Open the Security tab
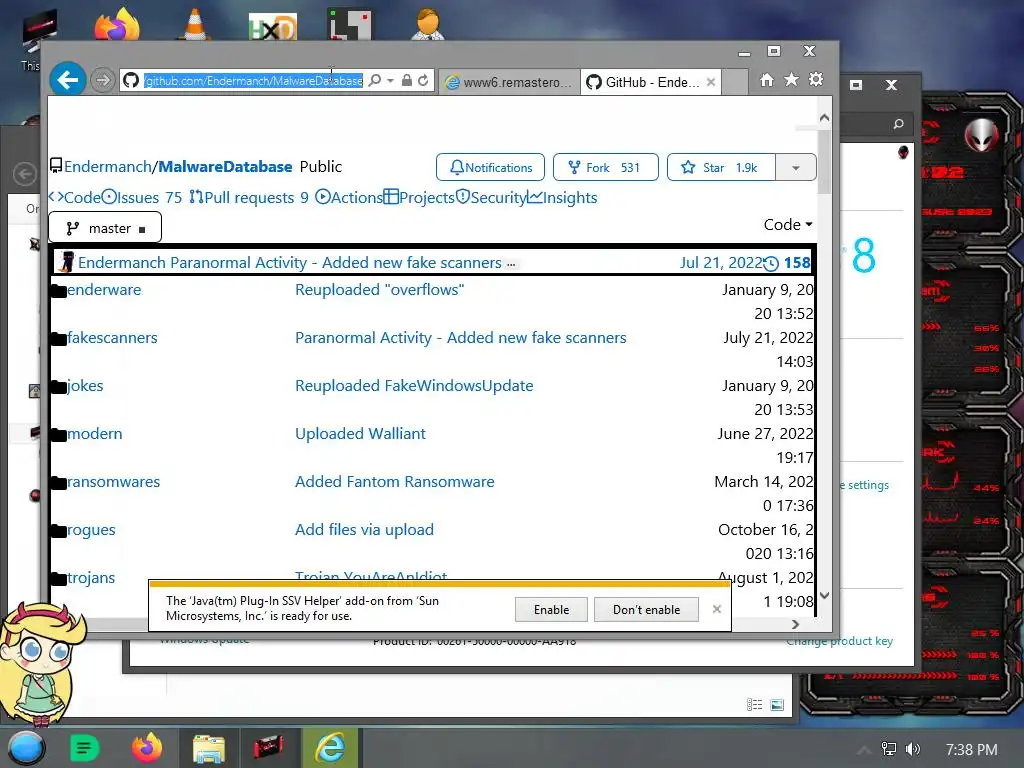Screen dimensions: 1024x768 point(491,197)
